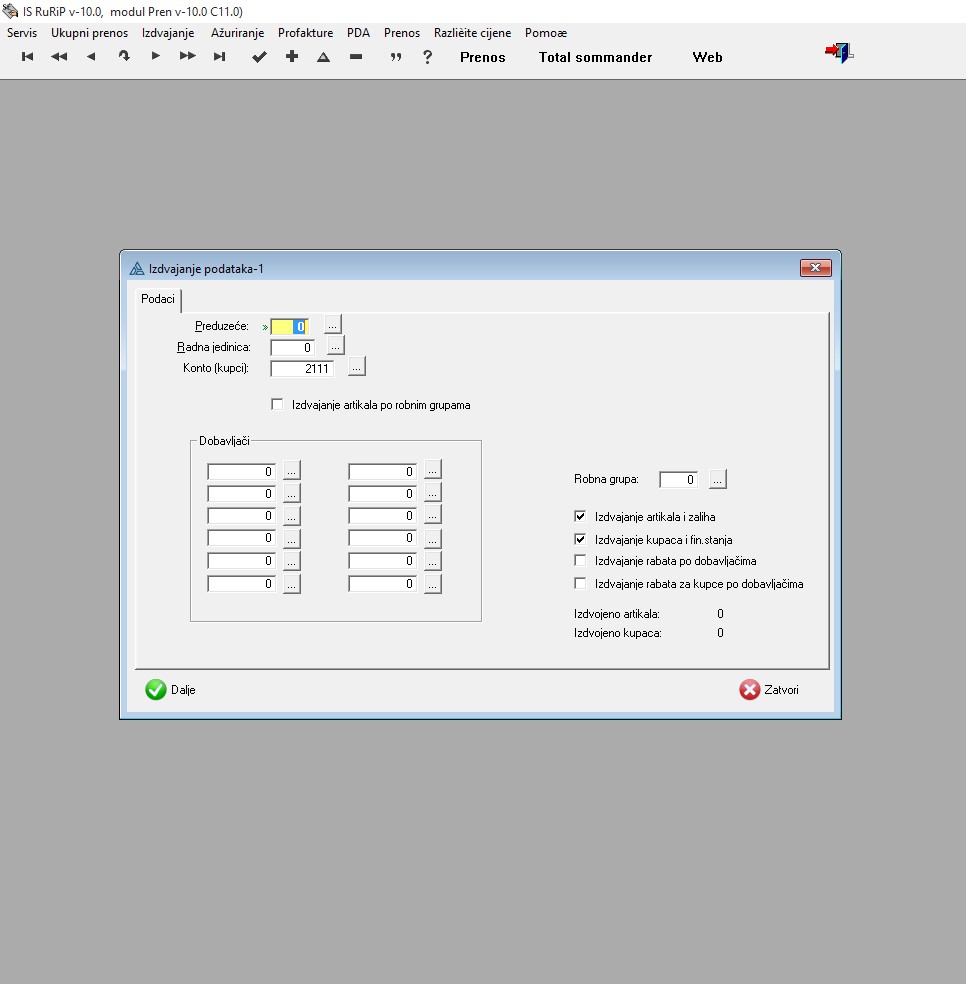Open the Izdvajanje menu

[167, 33]
